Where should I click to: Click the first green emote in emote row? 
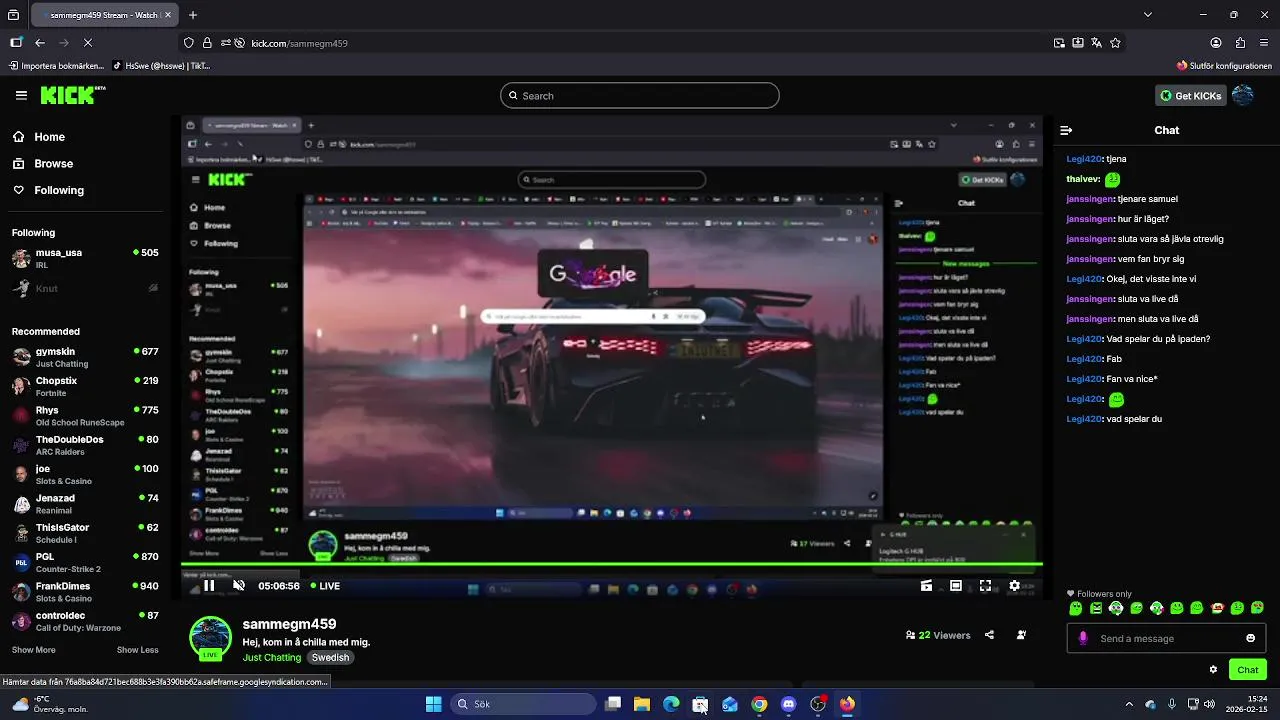pyautogui.click(x=1076, y=608)
